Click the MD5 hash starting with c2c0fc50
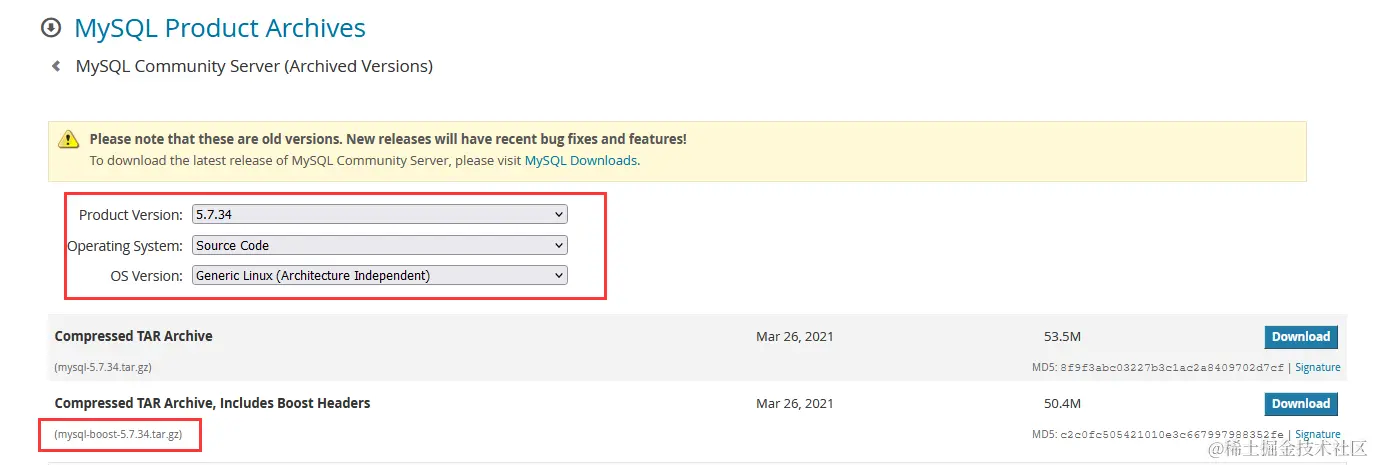Image resolution: width=1374 pixels, height=465 pixels. point(1171,435)
